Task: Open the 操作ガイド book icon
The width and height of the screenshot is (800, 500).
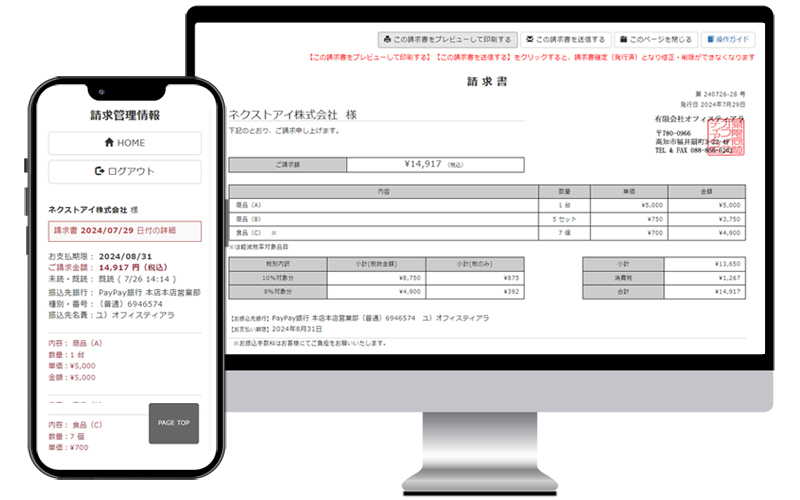Action: [x=711, y=40]
